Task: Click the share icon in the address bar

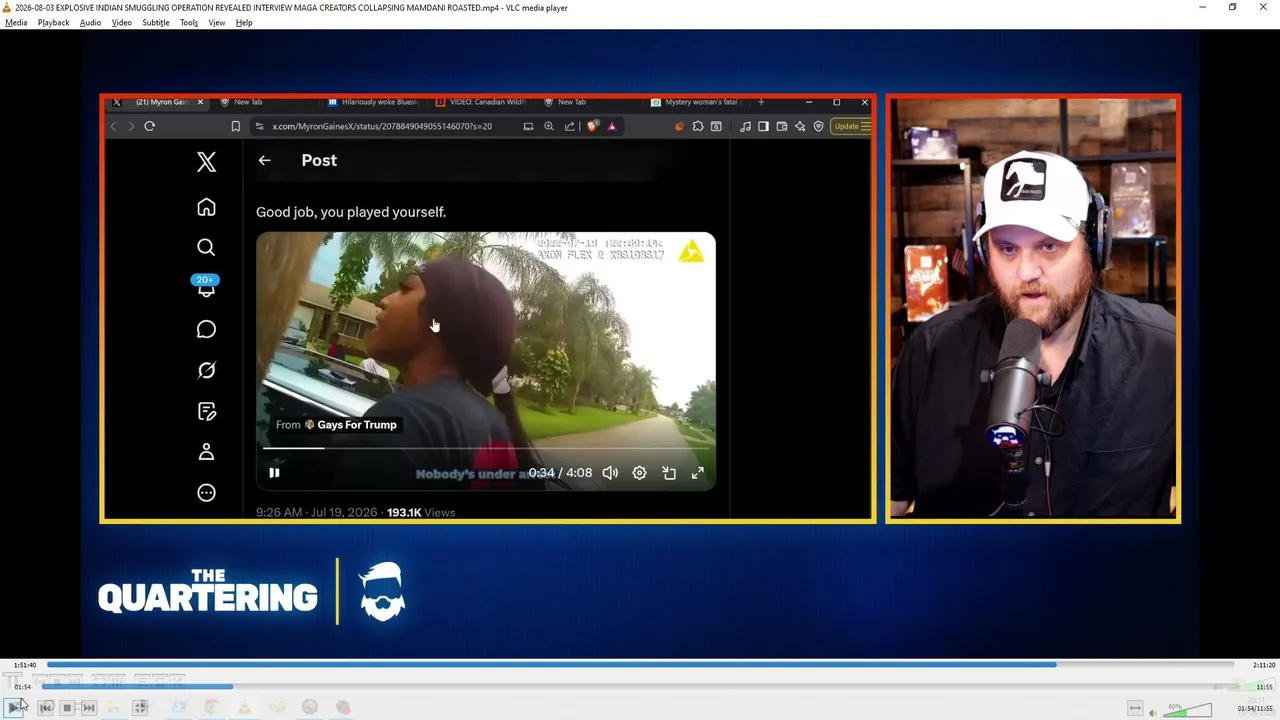Action: tap(569, 126)
